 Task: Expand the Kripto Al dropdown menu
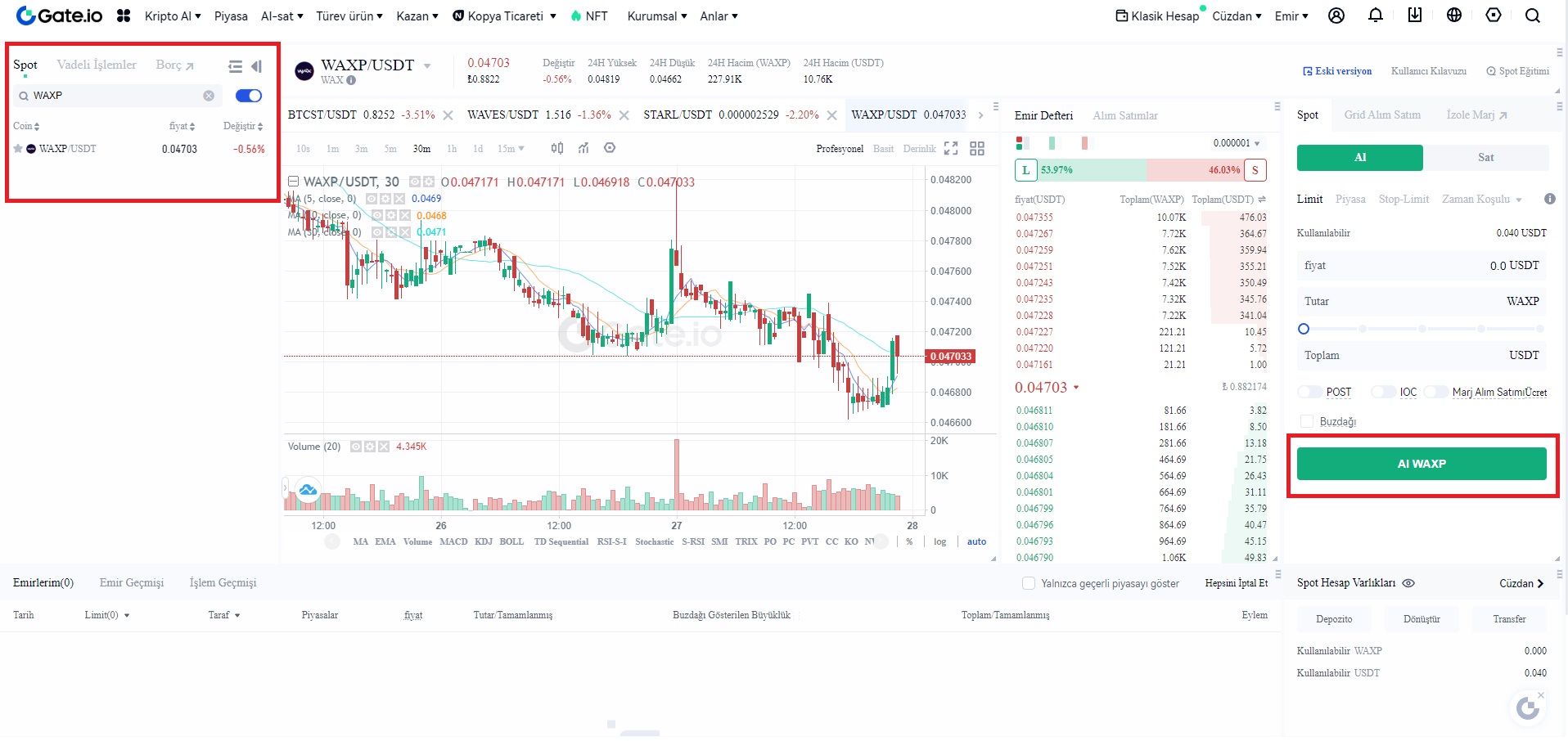173,16
